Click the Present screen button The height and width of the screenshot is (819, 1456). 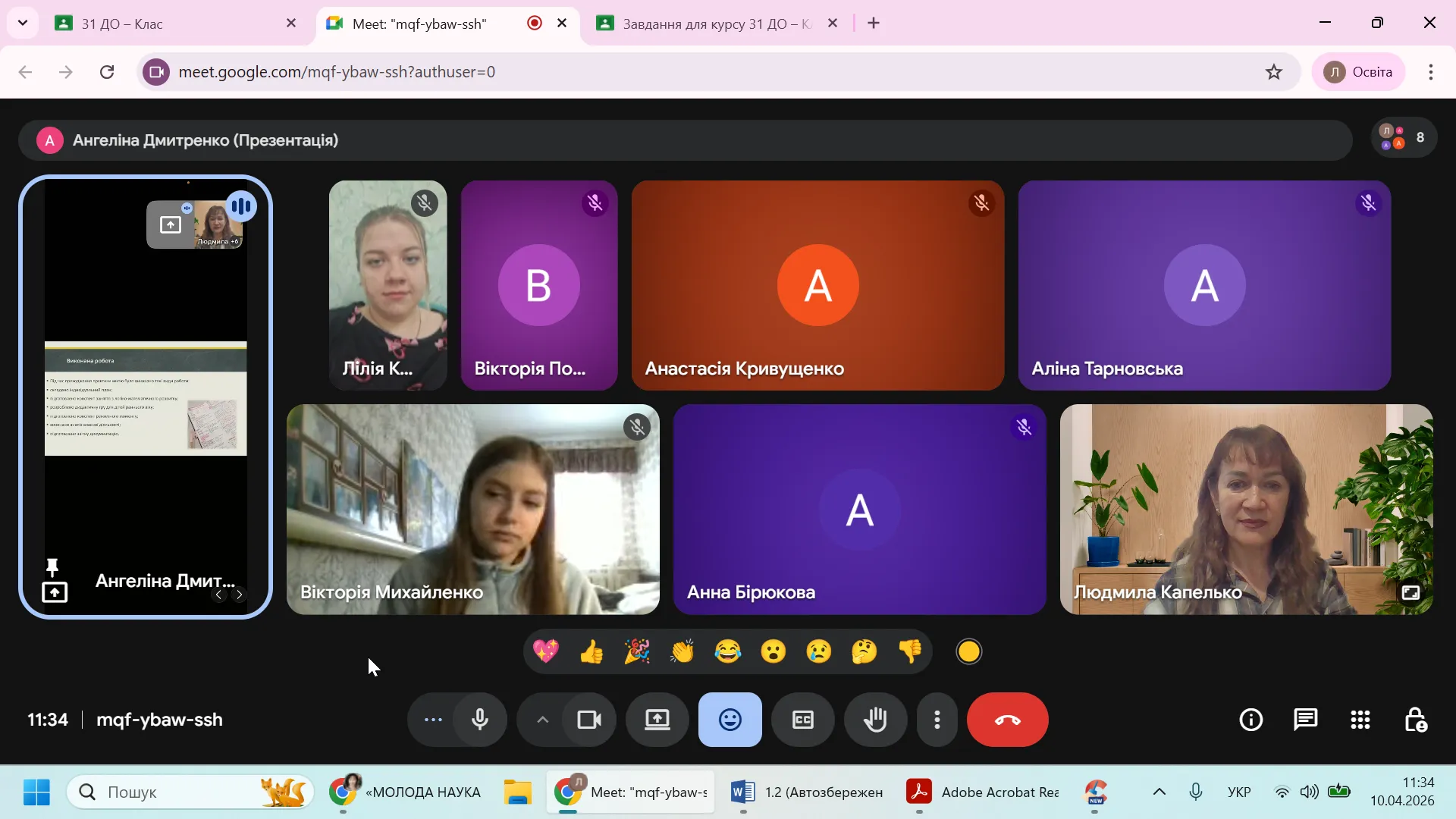click(x=657, y=720)
